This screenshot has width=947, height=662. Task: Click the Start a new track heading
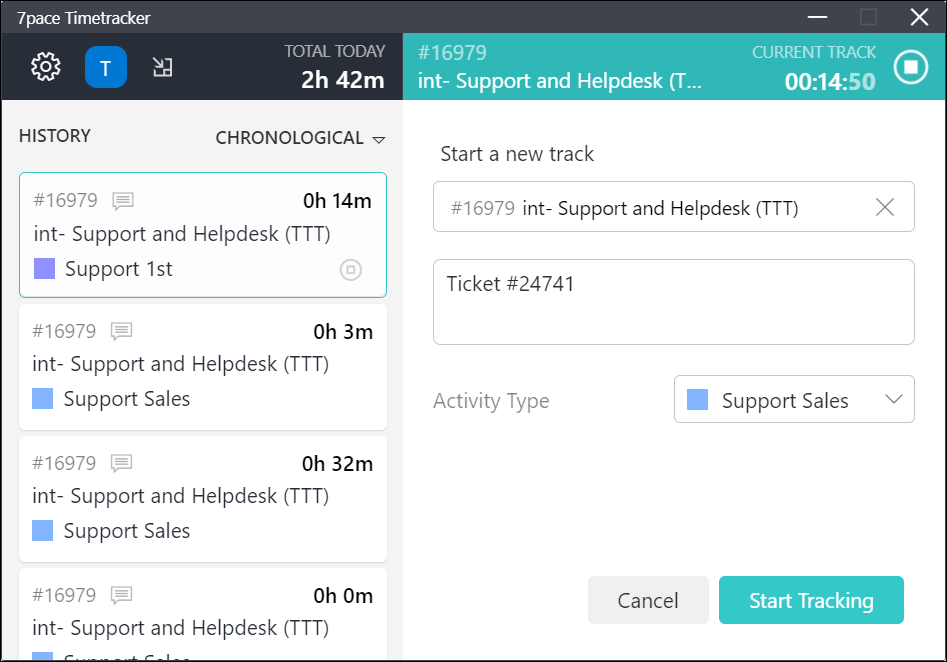point(517,154)
